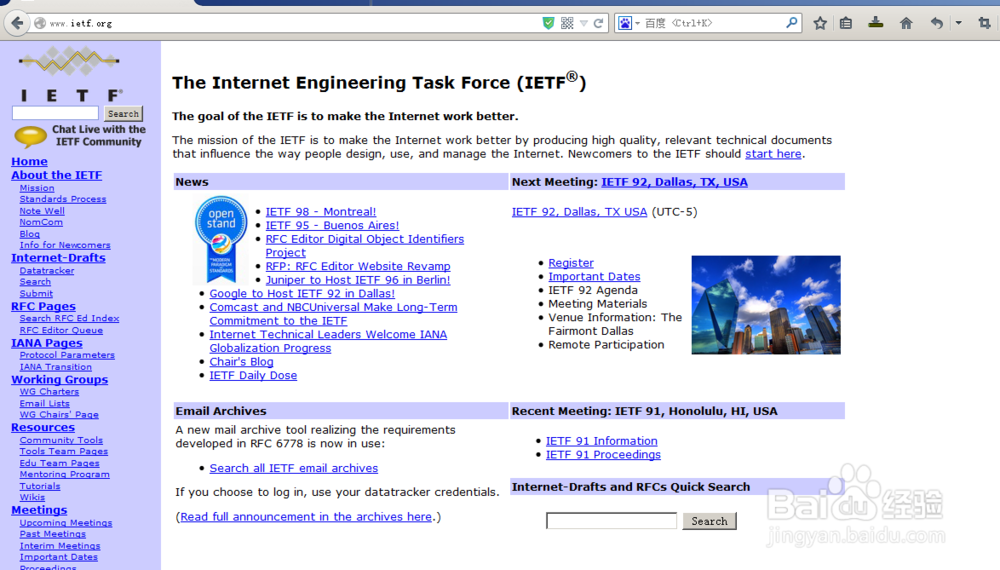This screenshot has height=570, width=1000.
Task: Bookmark this page with the star icon
Action: pos(820,24)
